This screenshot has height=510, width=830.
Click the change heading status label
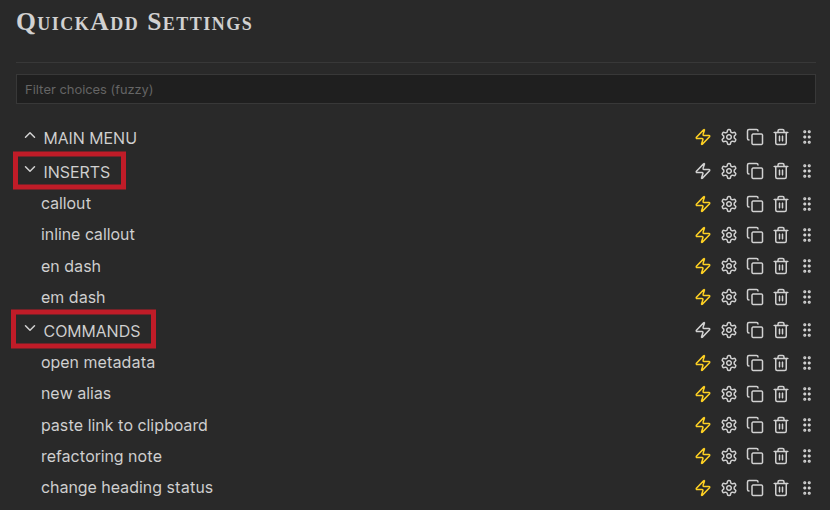pos(127,488)
